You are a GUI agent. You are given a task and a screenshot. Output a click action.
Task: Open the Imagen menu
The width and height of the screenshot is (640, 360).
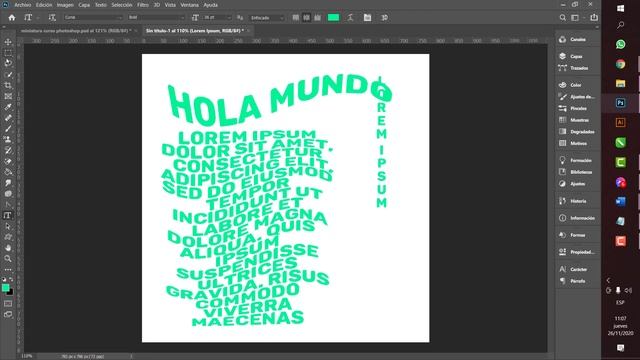(x=65, y=5)
